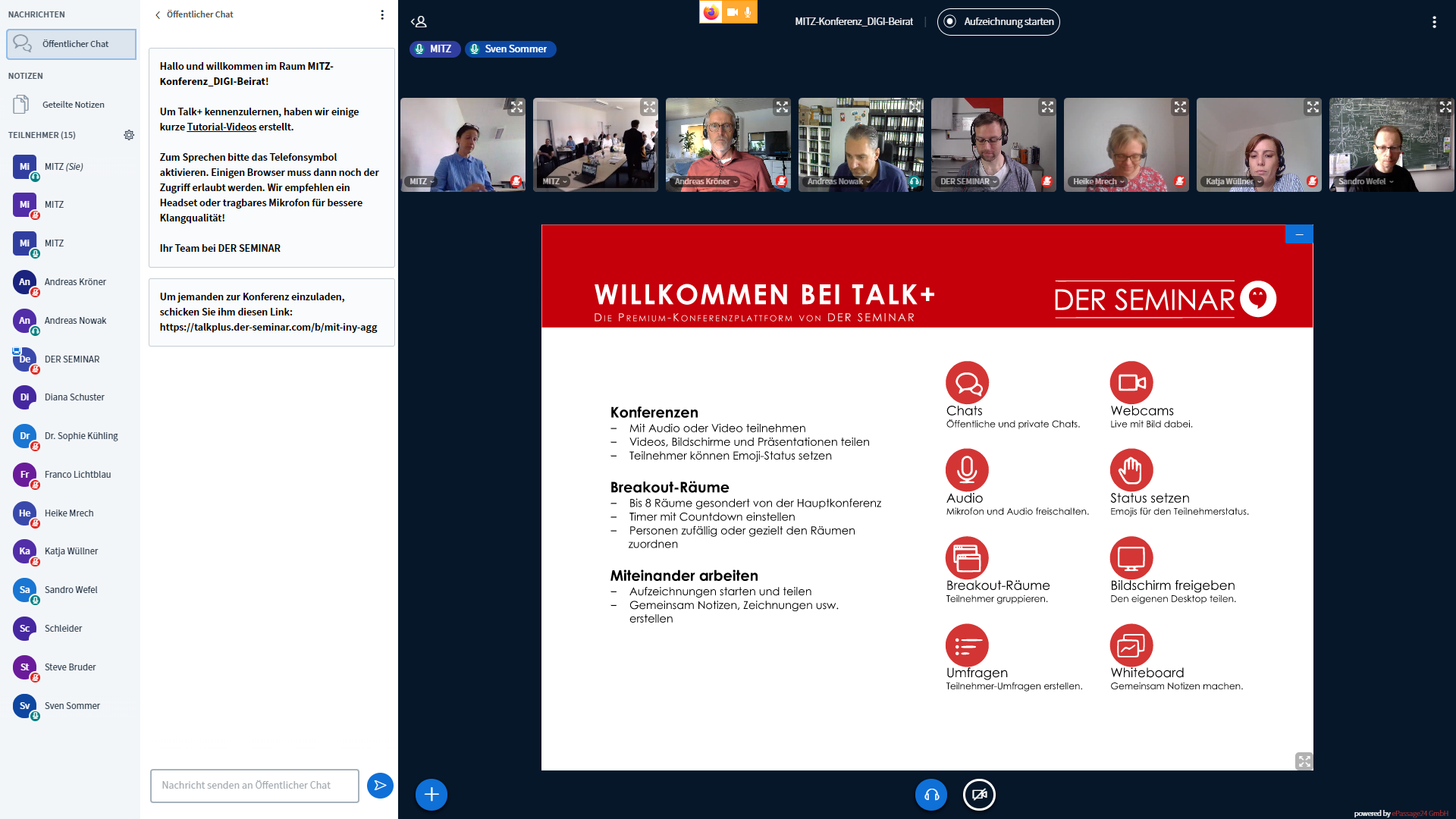Expand Andreas Kröner webcam to fullscreen
This screenshot has height=819, width=1456.
tap(782, 107)
